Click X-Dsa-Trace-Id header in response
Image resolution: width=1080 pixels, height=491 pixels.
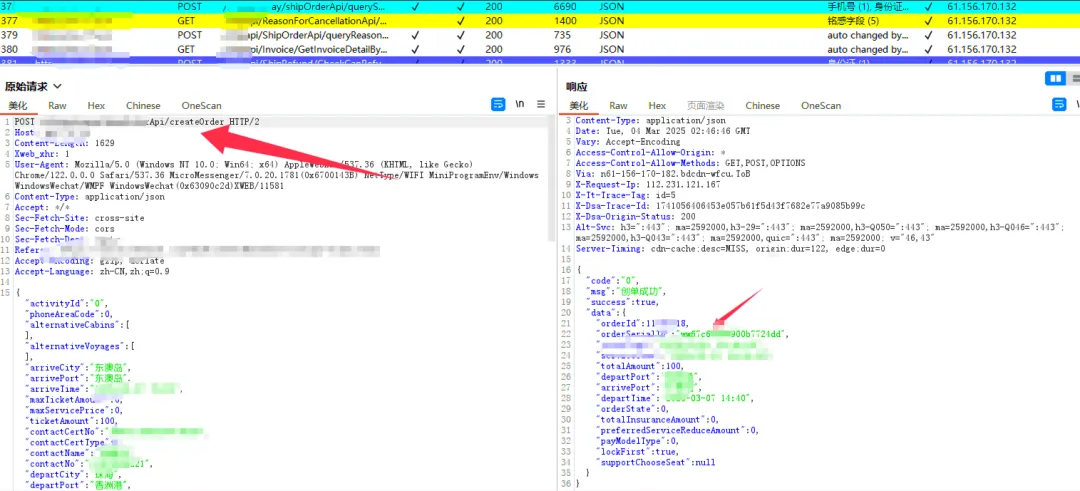click(720, 206)
